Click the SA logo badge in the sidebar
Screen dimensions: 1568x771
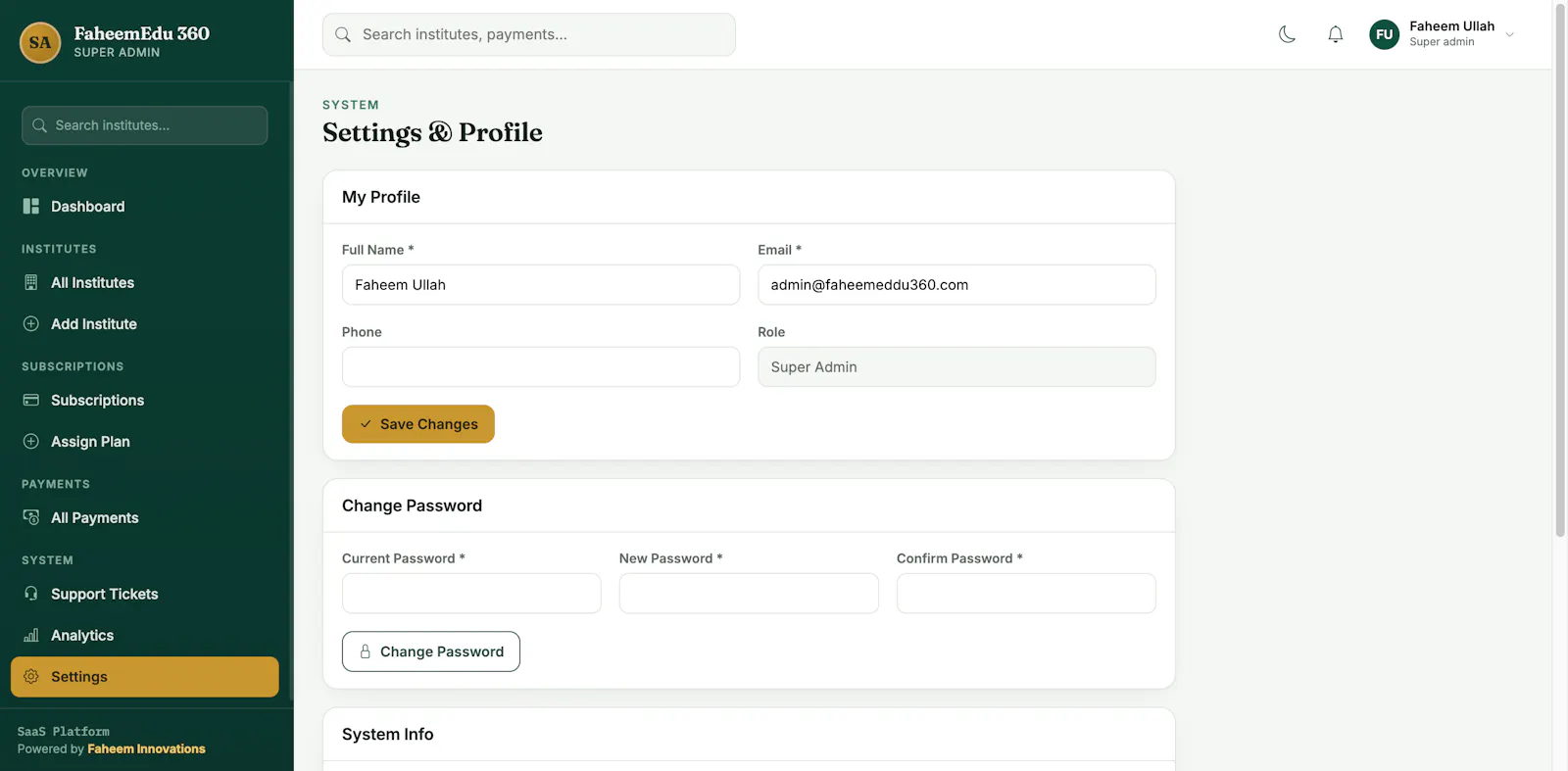coord(40,42)
